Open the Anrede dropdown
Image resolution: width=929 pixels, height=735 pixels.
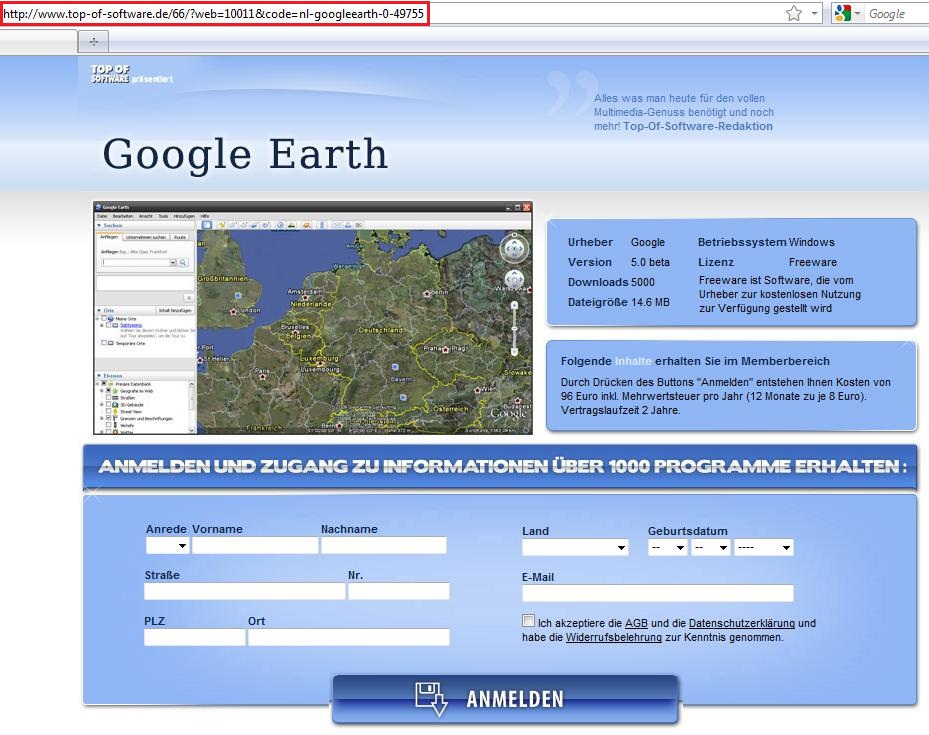tap(168, 545)
